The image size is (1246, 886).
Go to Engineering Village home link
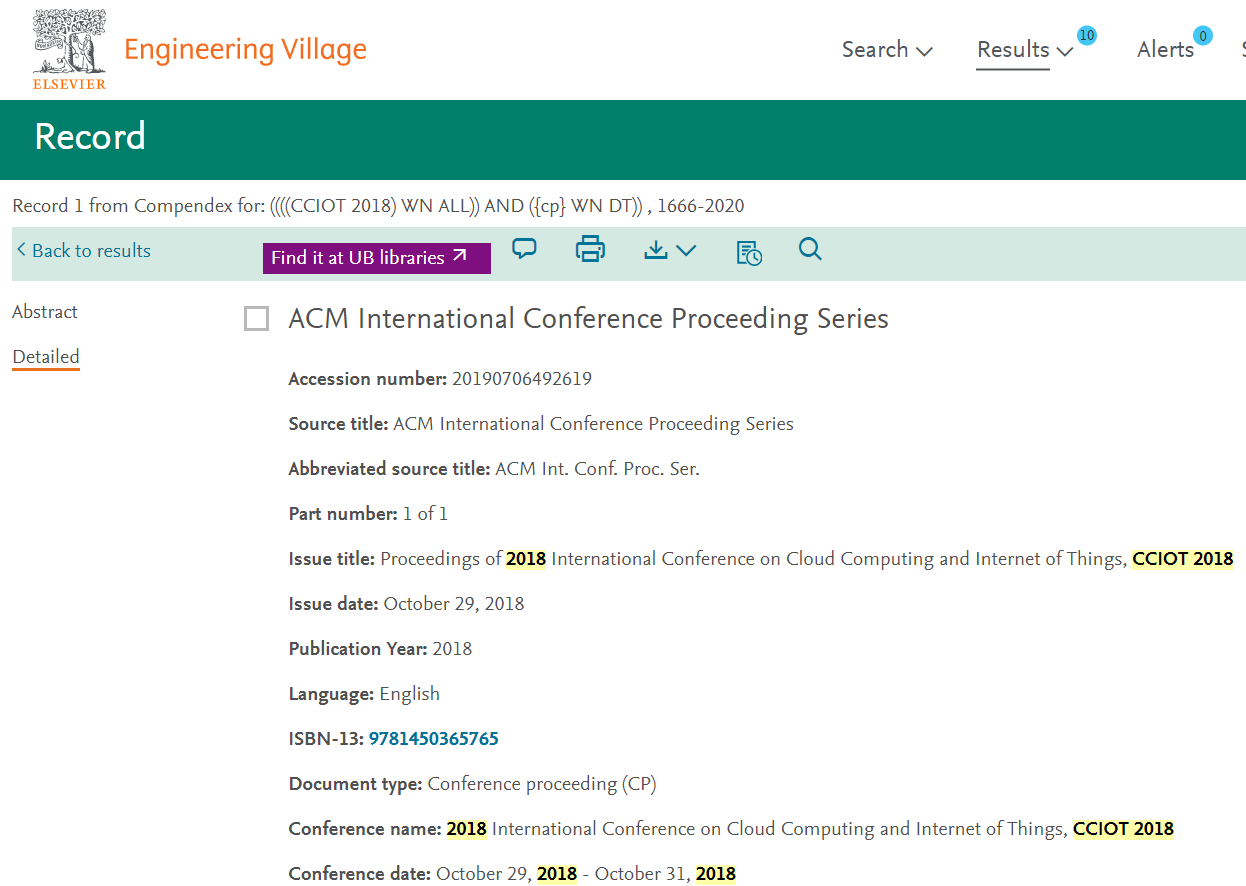tap(245, 49)
